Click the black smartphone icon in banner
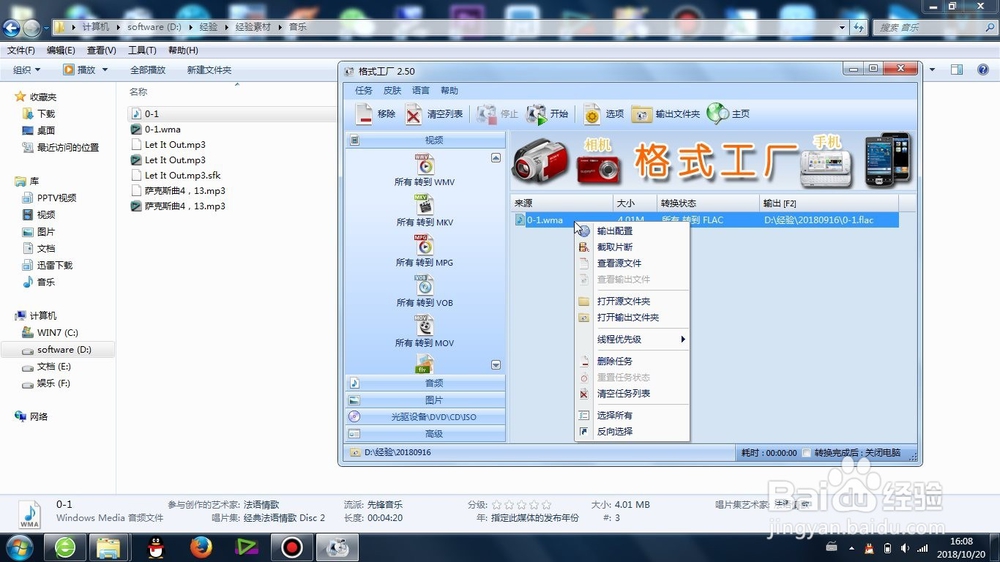This screenshot has height=562, width=1000. [888, 159]
